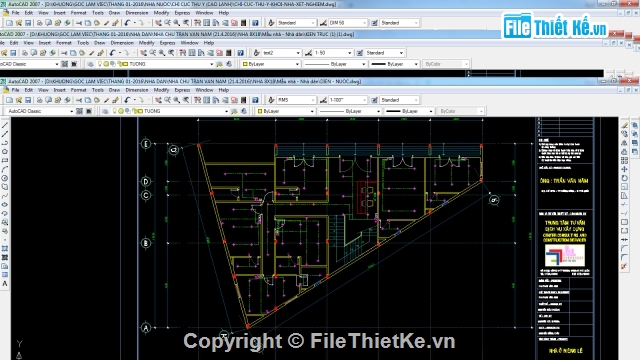Click Save icon in DIEN-NUOC window toolbar

pyautogui.click(x=28, y=100)
